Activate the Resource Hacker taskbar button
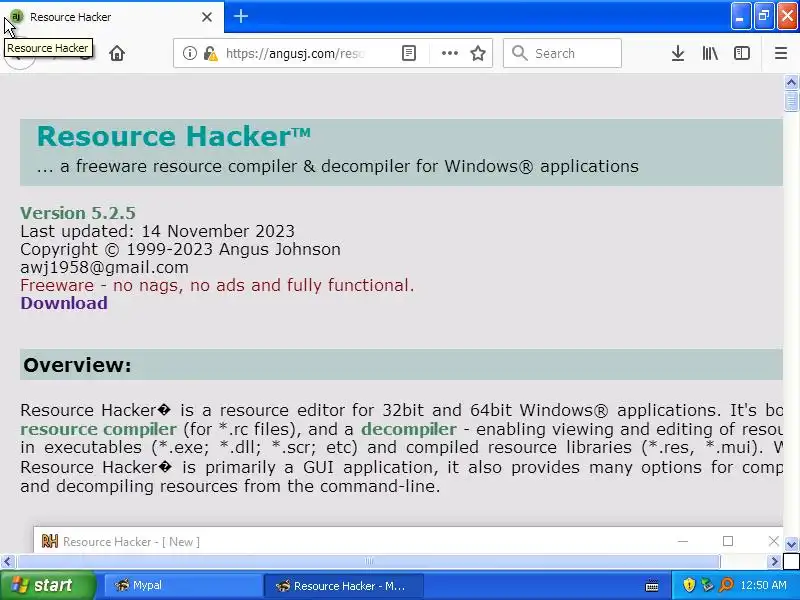 pyautogui.click(x=343, y=586)
